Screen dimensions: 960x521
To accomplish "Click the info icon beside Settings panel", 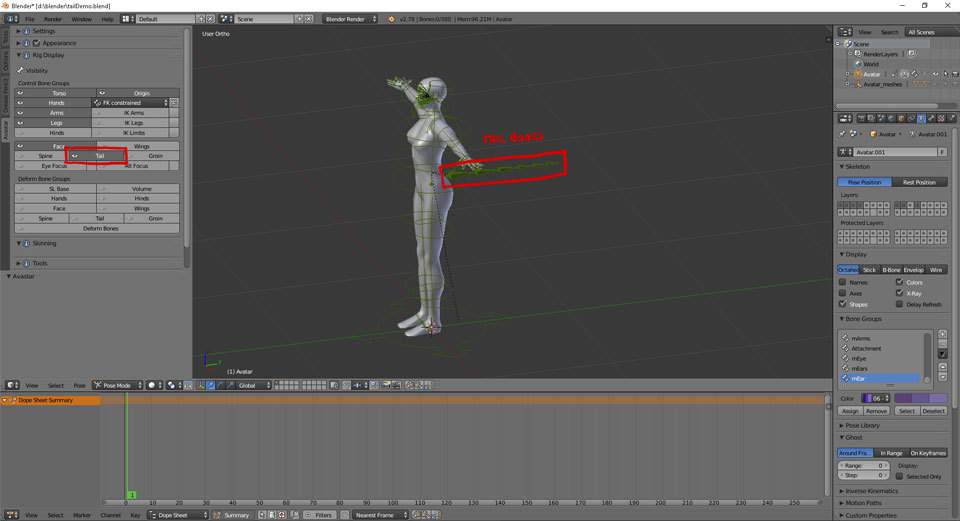I will coord(27,31).
